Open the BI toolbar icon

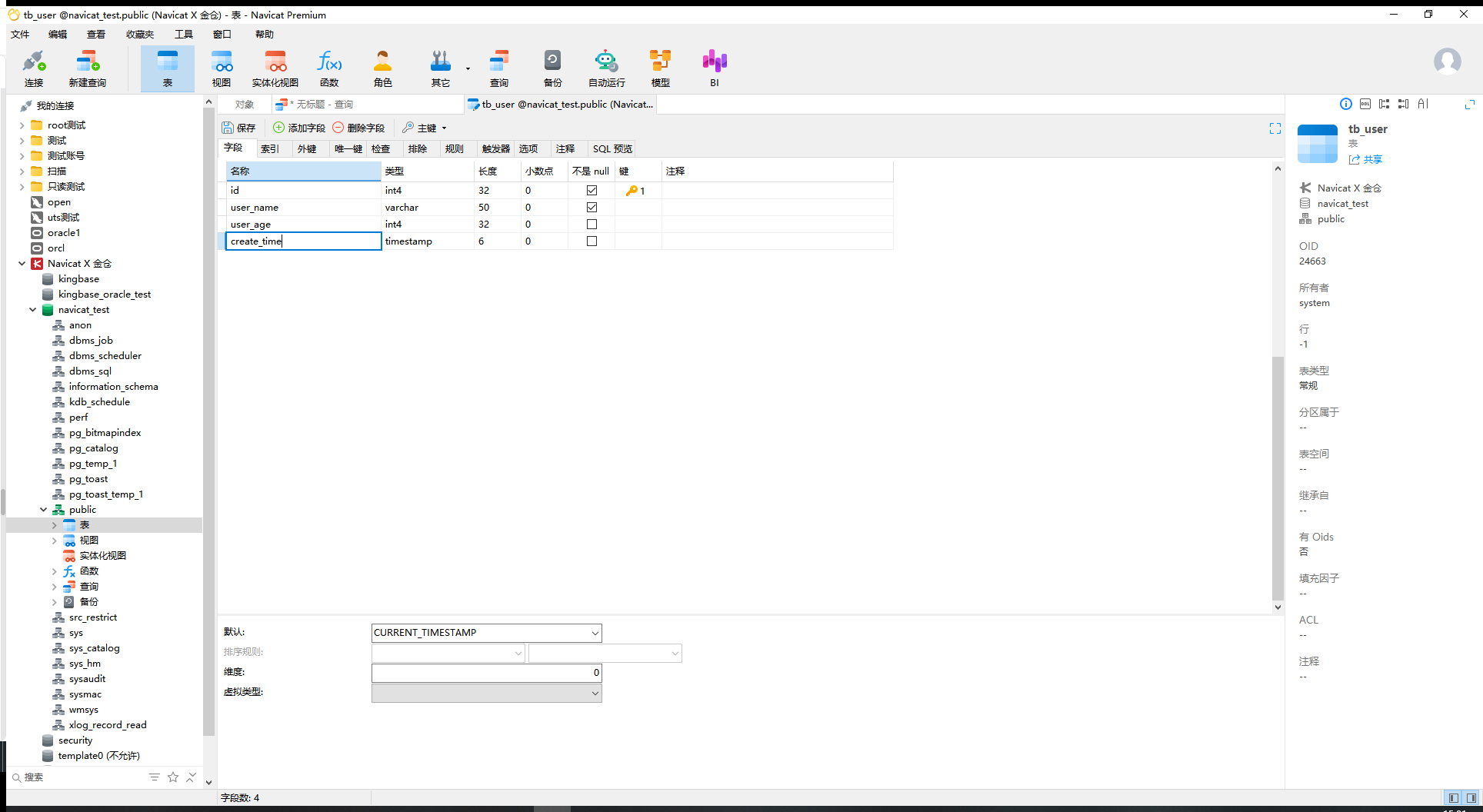pyautogui.click(x=715, y=68)
